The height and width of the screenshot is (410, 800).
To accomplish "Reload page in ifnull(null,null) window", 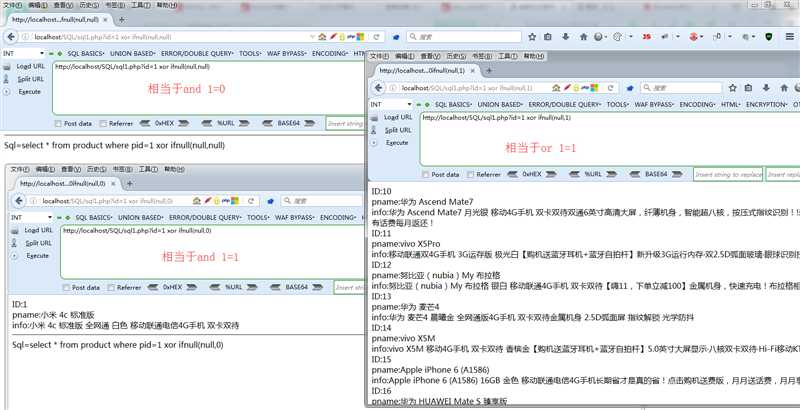I will coord(376,37).
